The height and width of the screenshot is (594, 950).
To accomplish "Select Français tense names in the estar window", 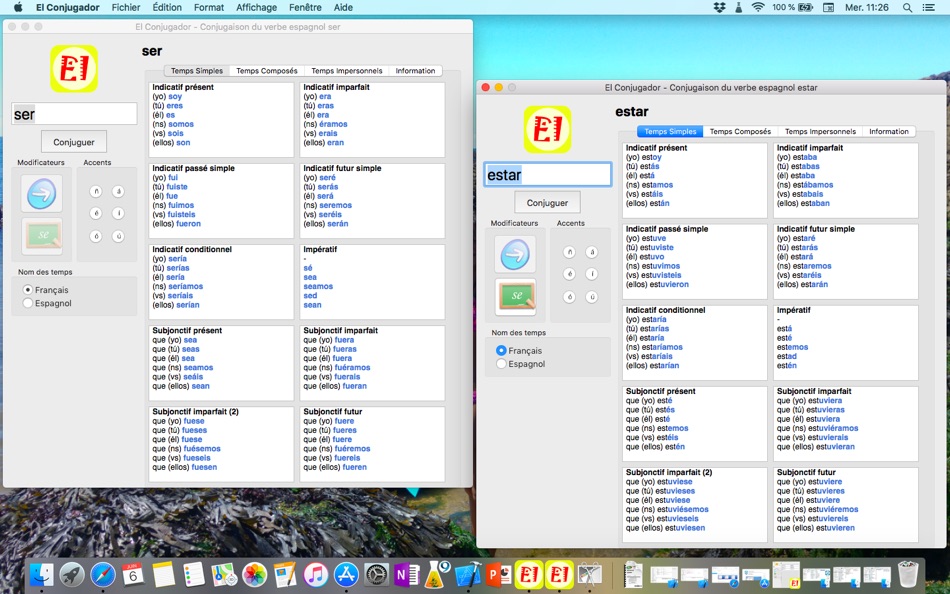I will click(x=519, y=350).
